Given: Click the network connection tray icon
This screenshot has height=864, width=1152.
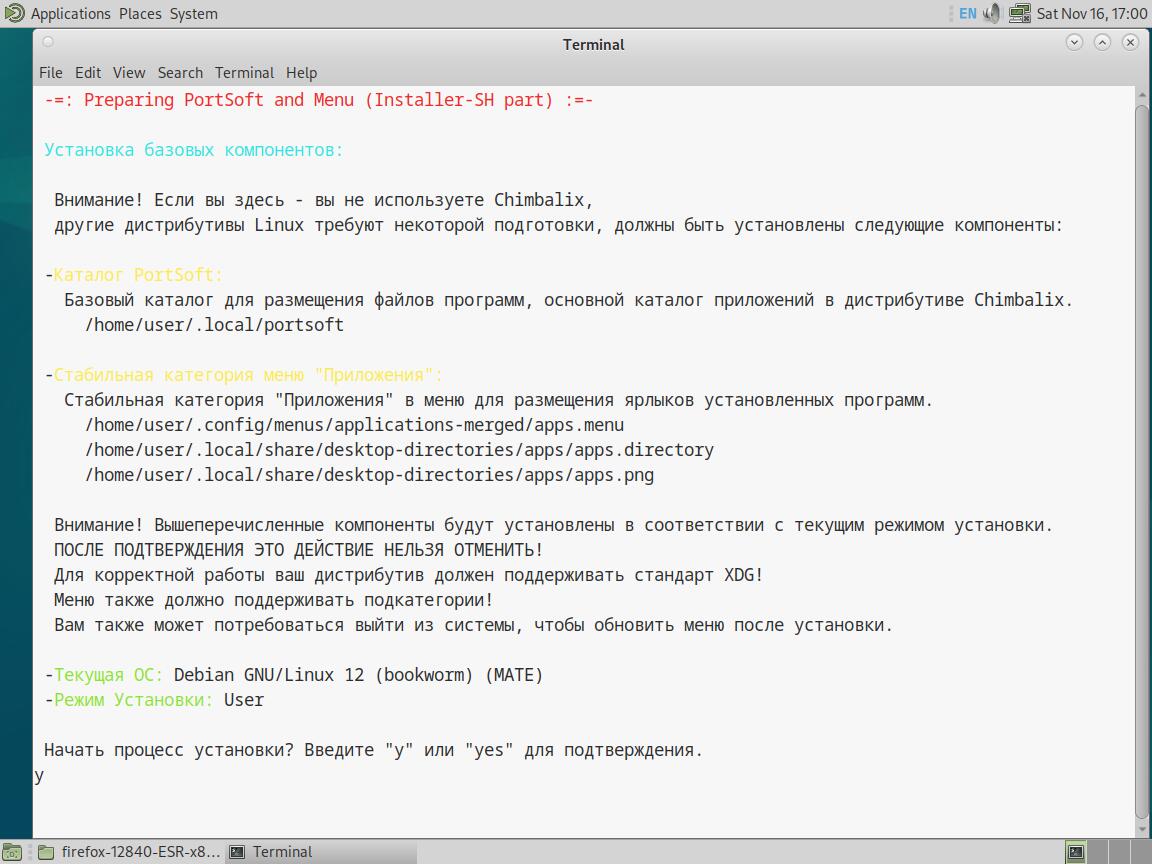Looking at the screenshot, I should click(x=1019, y=13).
